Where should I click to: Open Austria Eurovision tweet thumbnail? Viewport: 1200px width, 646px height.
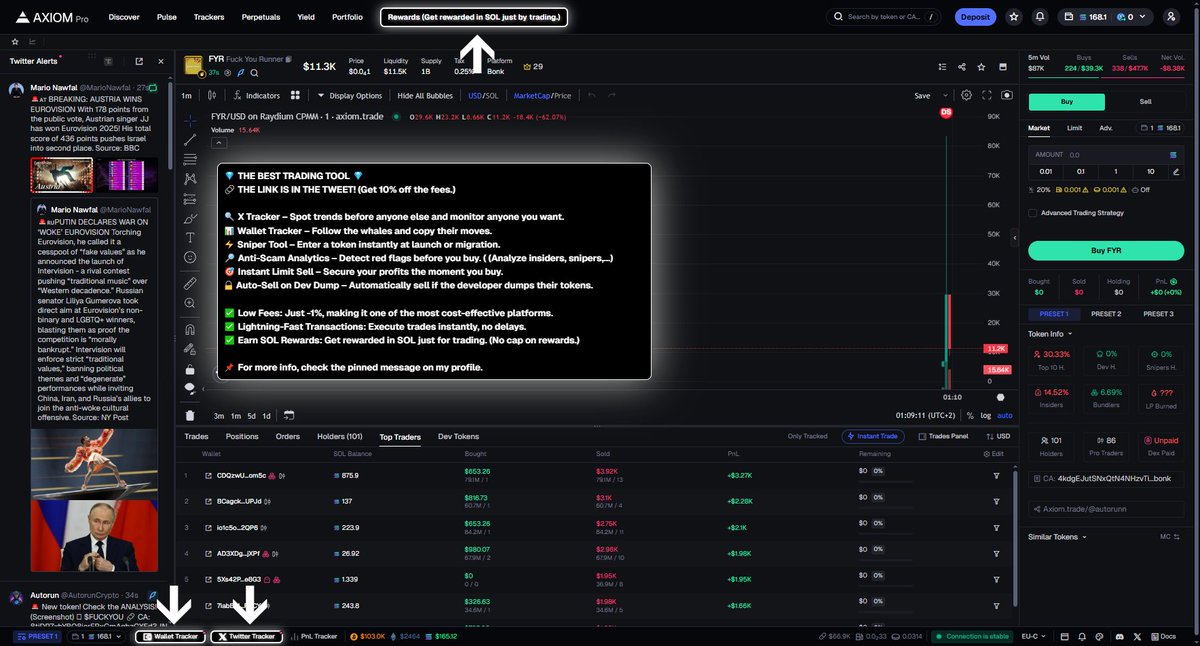click(x=62, y=173)
